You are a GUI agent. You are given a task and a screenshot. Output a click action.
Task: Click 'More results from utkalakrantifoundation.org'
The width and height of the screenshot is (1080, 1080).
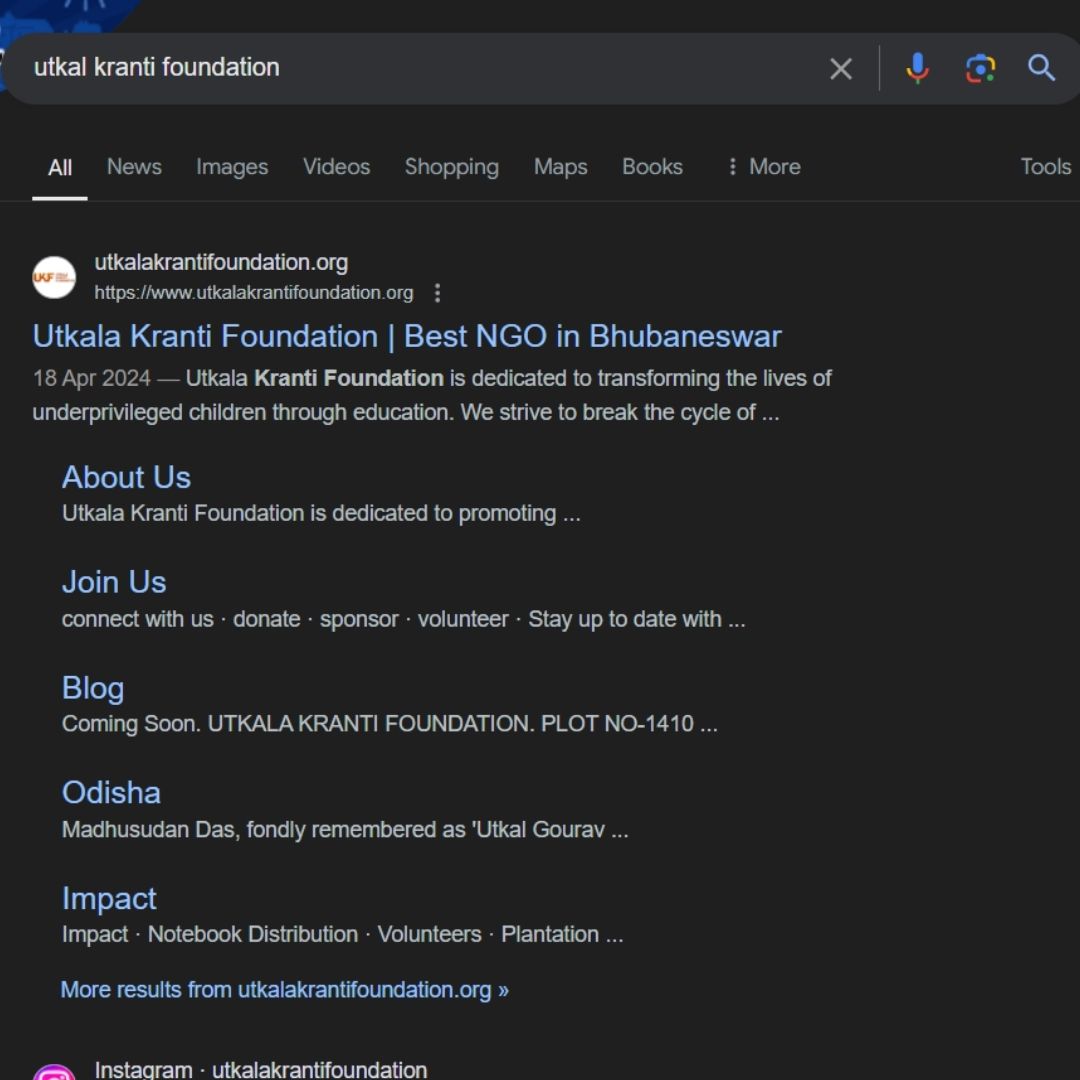pos(284,990)
